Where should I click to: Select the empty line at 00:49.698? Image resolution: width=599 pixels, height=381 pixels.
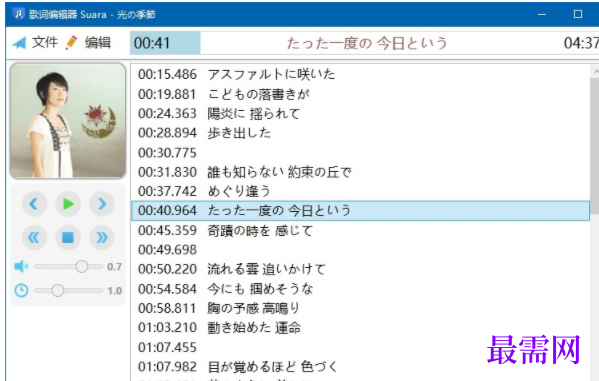tap(360, 250)
